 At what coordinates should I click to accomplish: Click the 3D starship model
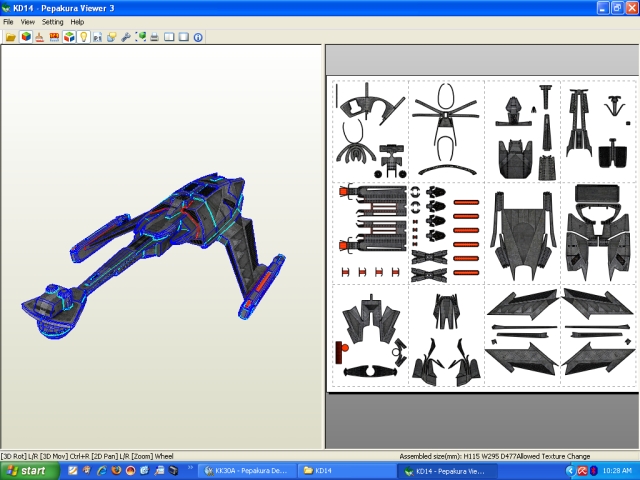[x=153, y=258]
